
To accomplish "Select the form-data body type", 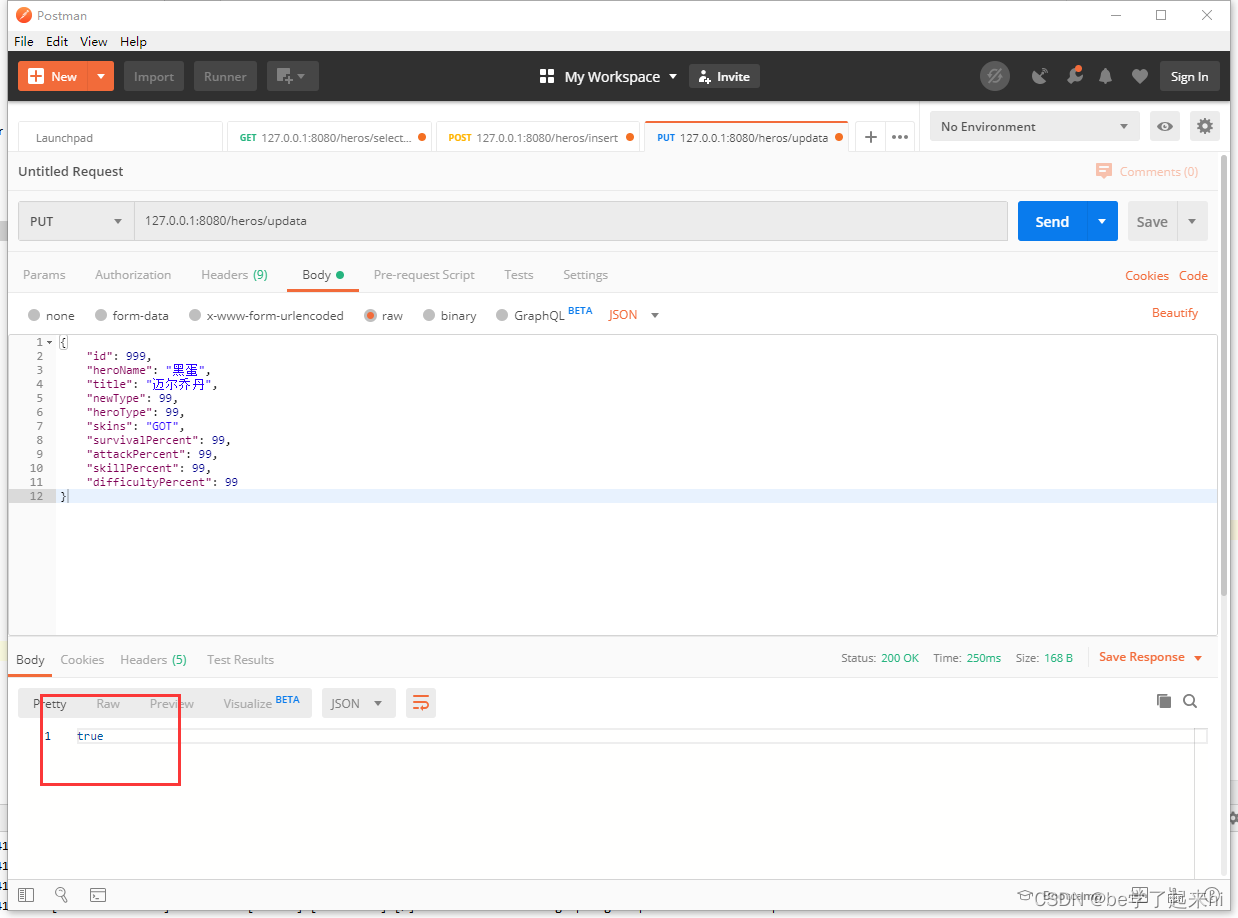I will [132, 316].
